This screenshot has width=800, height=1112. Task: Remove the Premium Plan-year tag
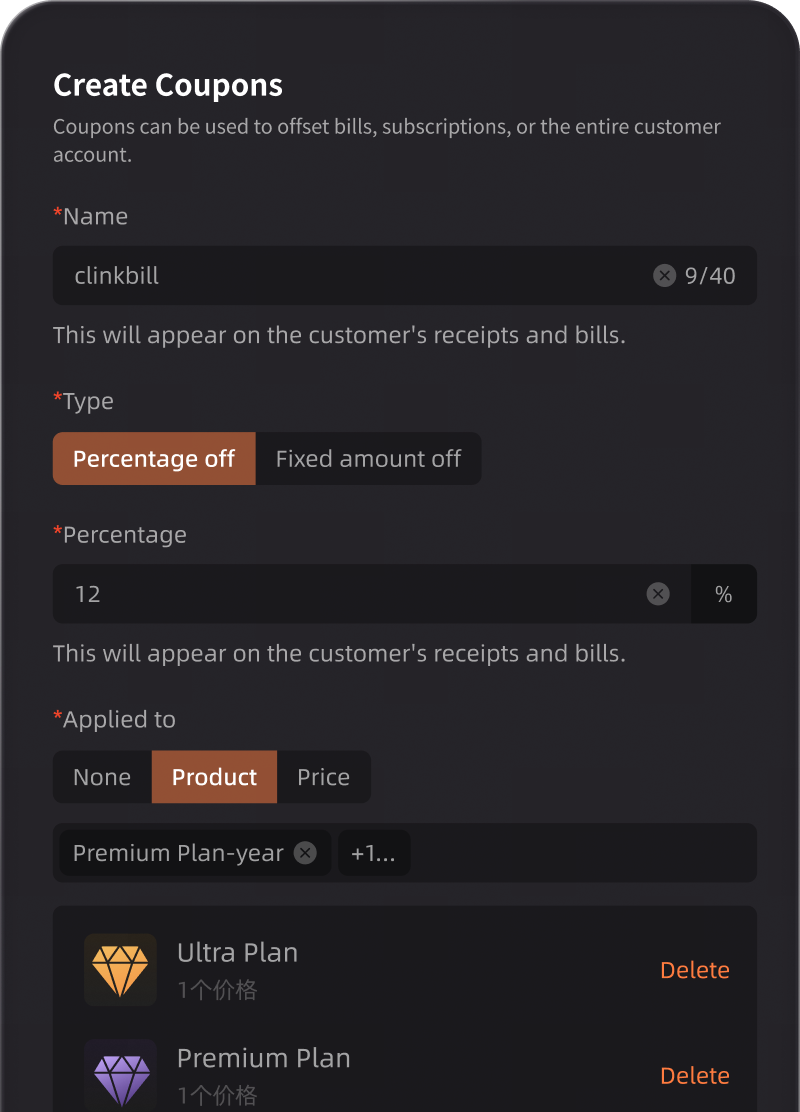(306, 853)
